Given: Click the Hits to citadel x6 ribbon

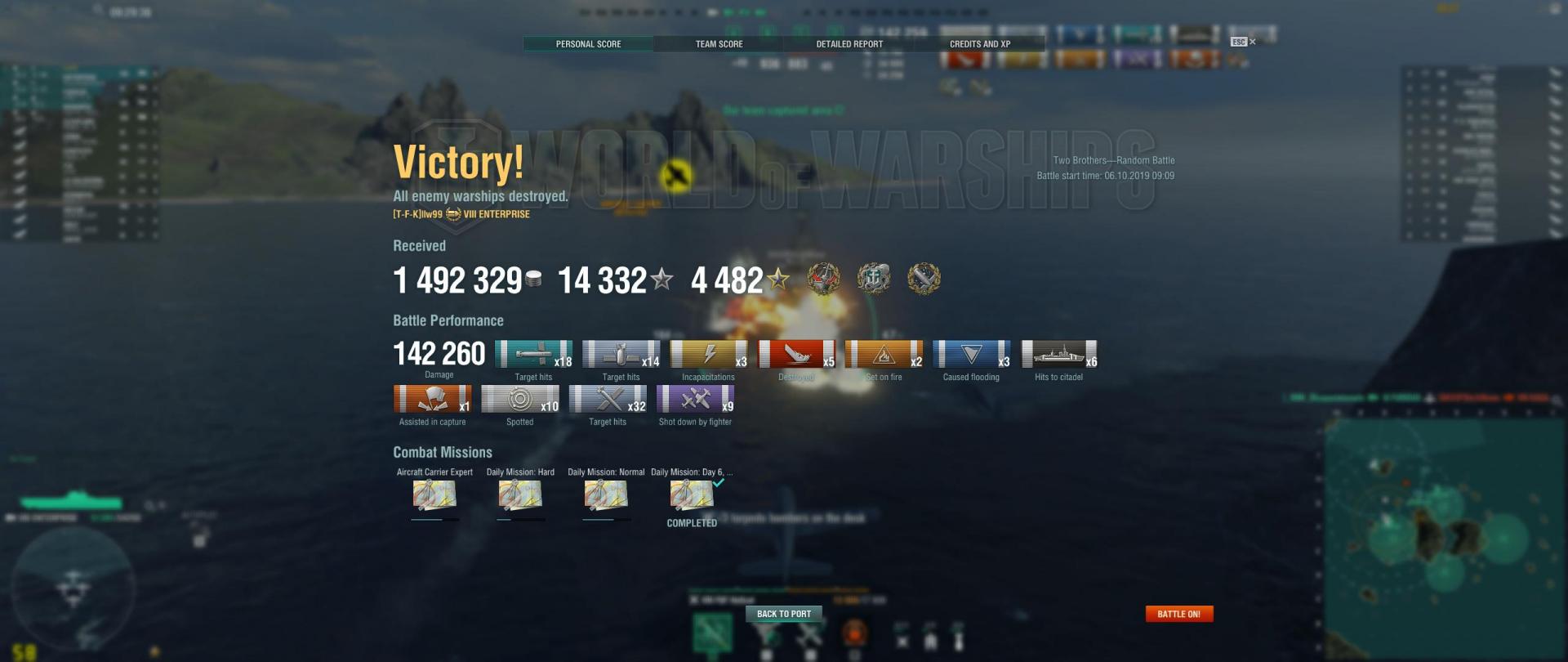Looking at the screenshot, I should click(1059, 355).
